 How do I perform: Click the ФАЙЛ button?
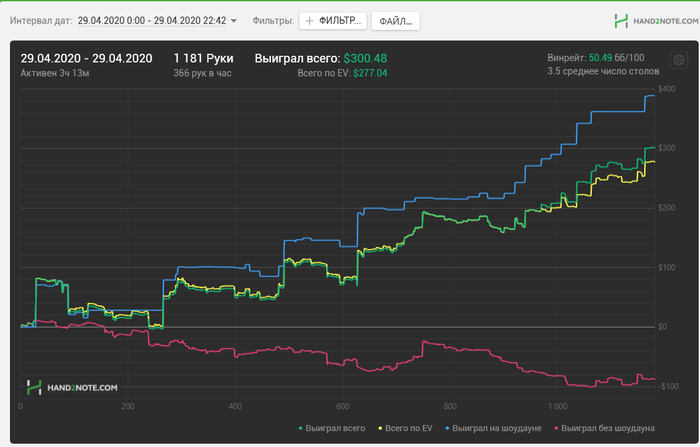pos(396,21)
